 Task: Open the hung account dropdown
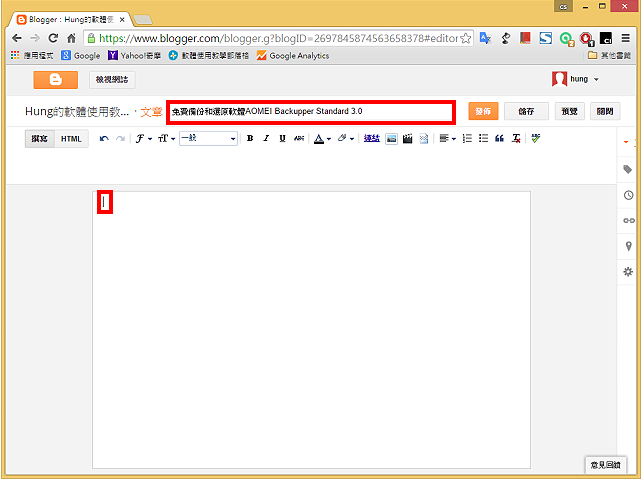[575, 79]
